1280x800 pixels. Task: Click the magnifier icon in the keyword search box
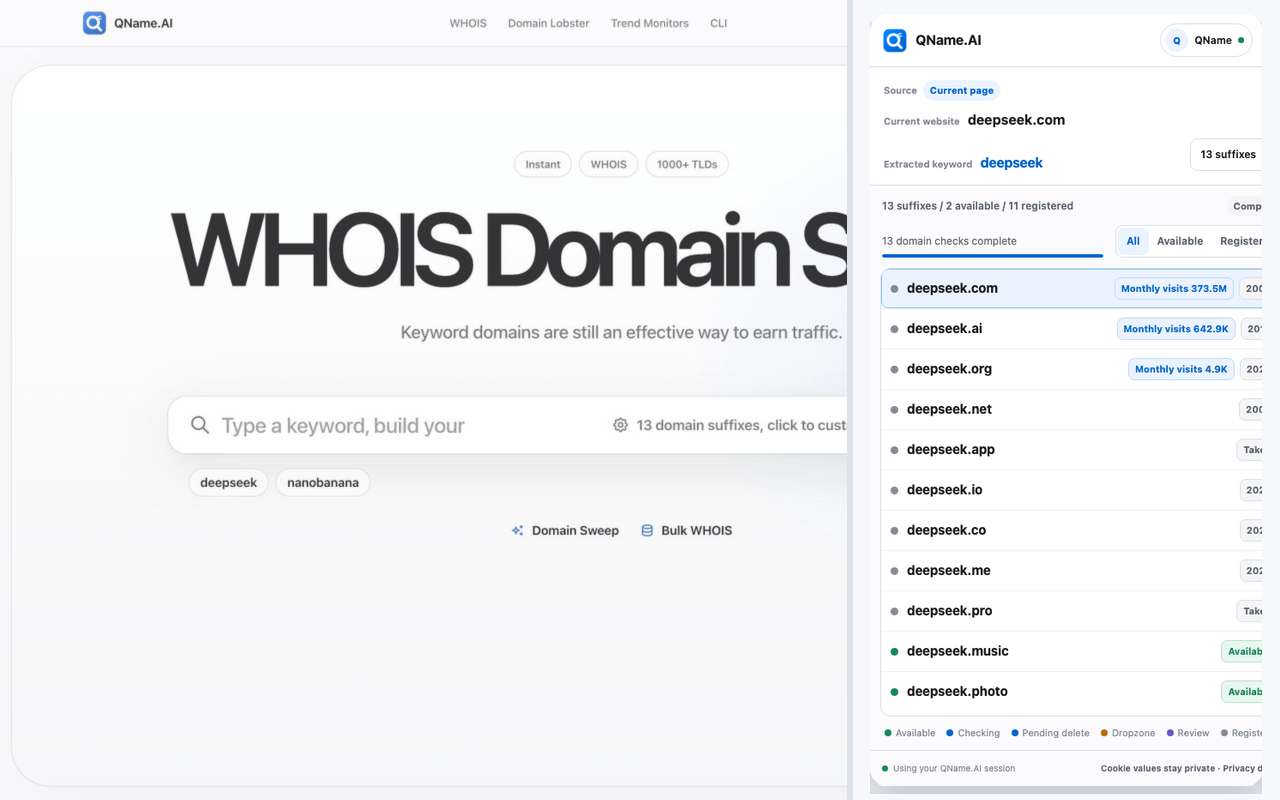[x=200, y=425]
